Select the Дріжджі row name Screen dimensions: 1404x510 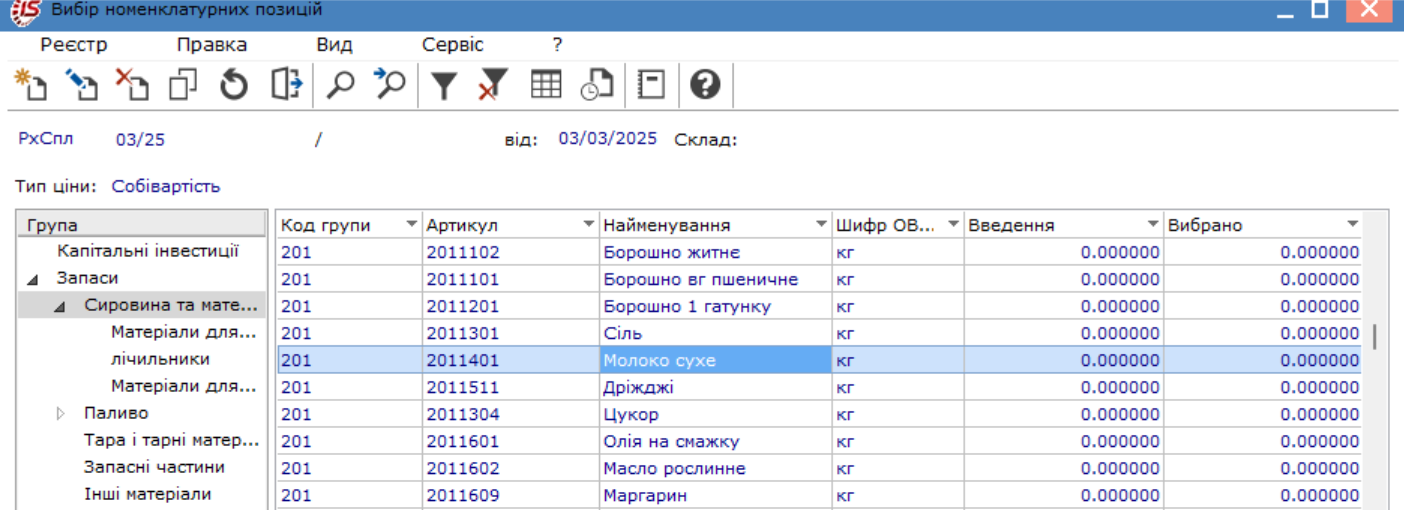pos(638,387)
